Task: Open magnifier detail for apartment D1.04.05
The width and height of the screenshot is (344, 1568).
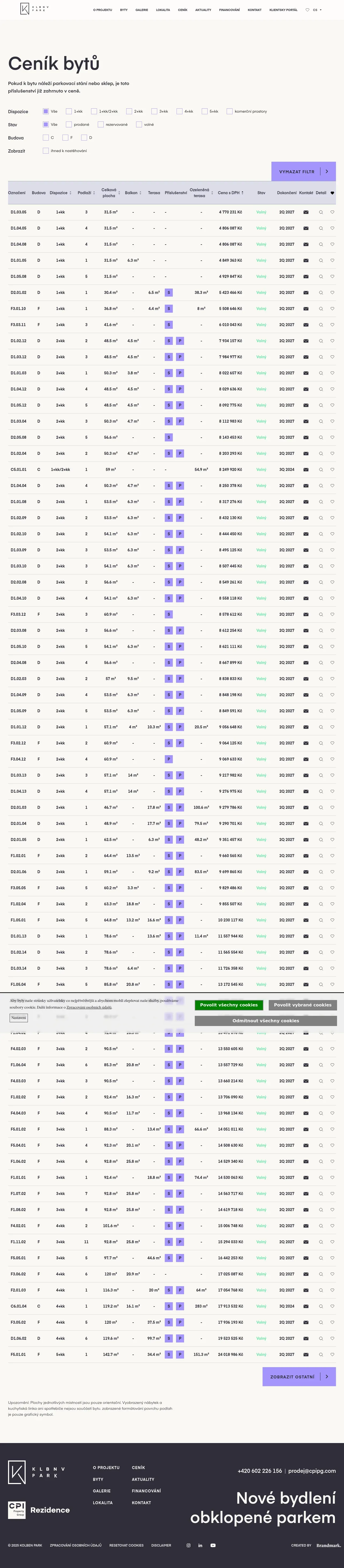Action: (x=321, y=228)
